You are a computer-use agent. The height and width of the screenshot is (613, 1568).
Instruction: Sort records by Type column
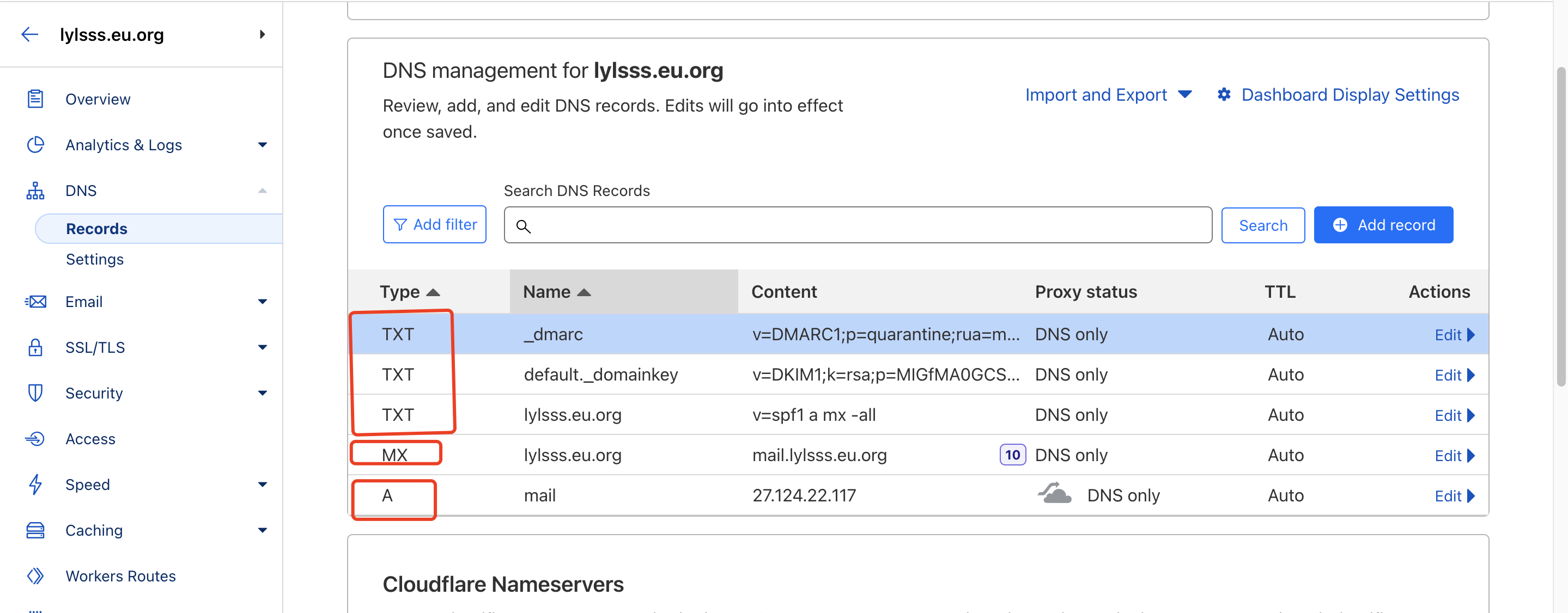tap(409, 292)
